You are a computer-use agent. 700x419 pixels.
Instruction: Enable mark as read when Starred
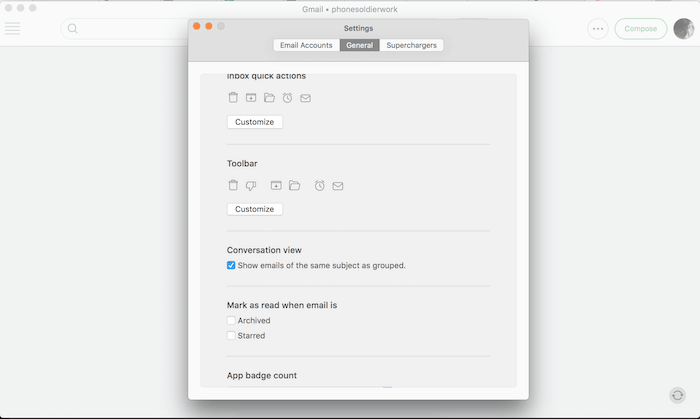tap(231, 336)
